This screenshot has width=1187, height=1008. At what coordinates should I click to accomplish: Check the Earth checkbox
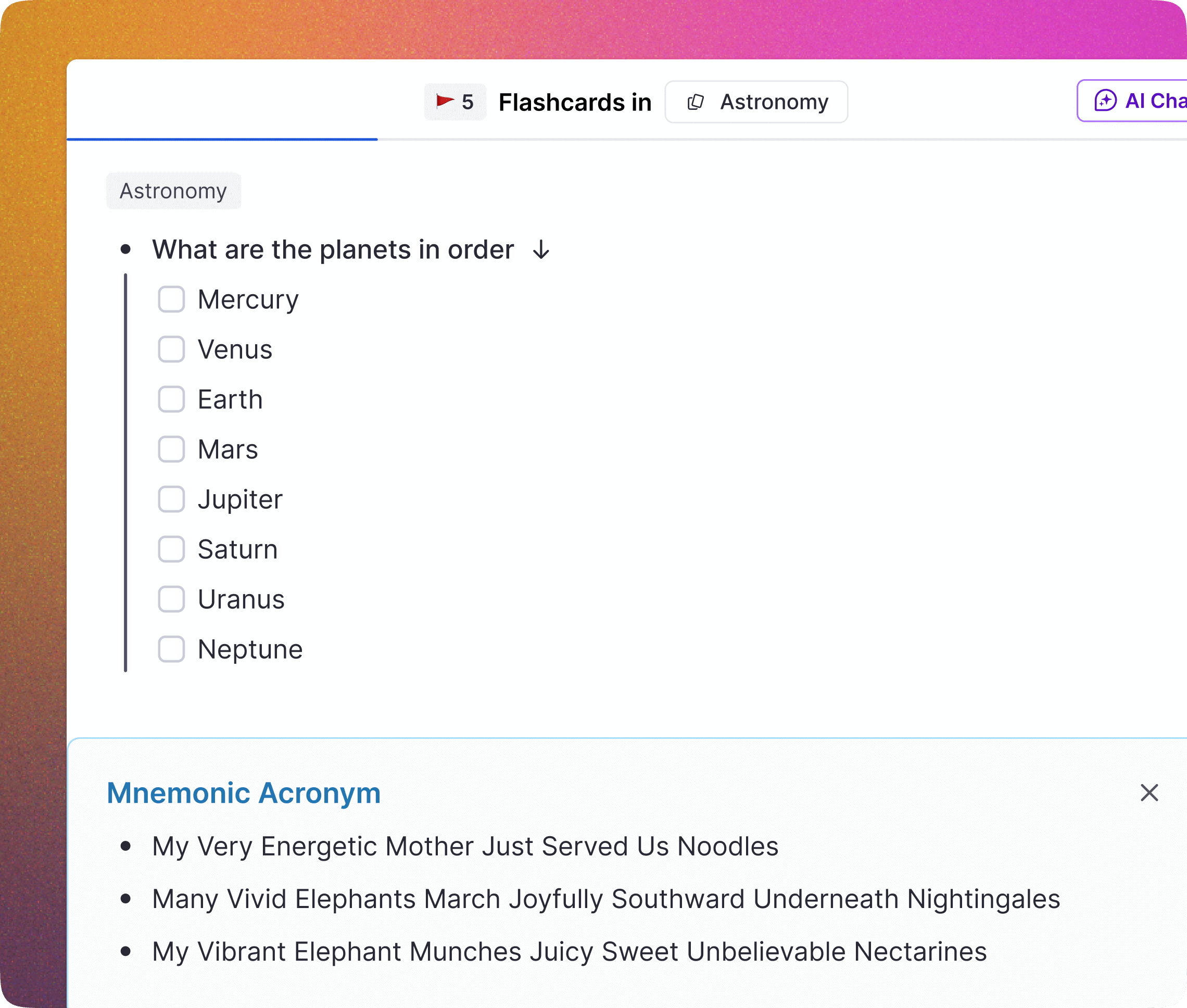pos(171,399)
